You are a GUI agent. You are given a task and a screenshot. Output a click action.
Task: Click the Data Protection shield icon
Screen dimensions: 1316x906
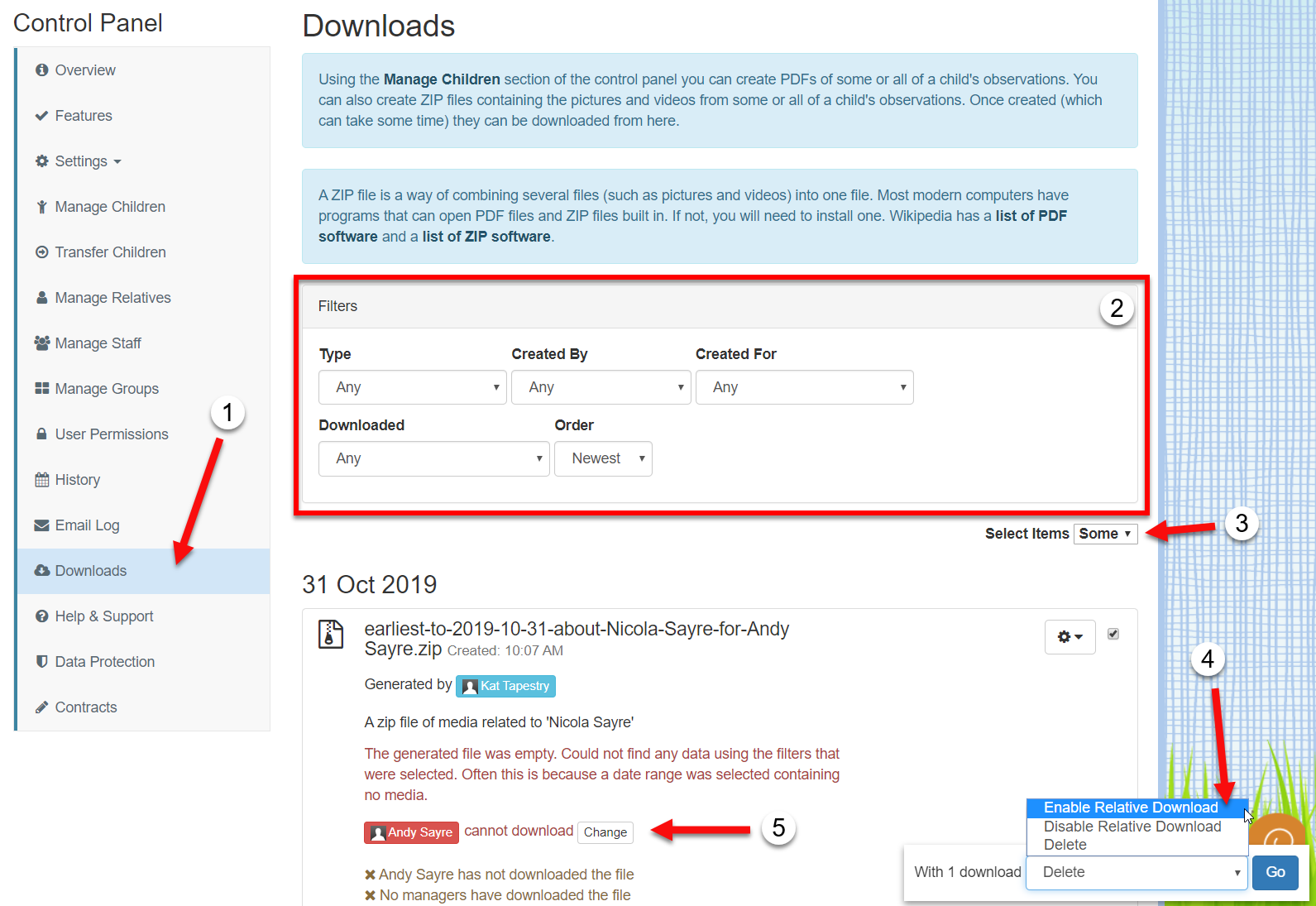click(41, 662)
